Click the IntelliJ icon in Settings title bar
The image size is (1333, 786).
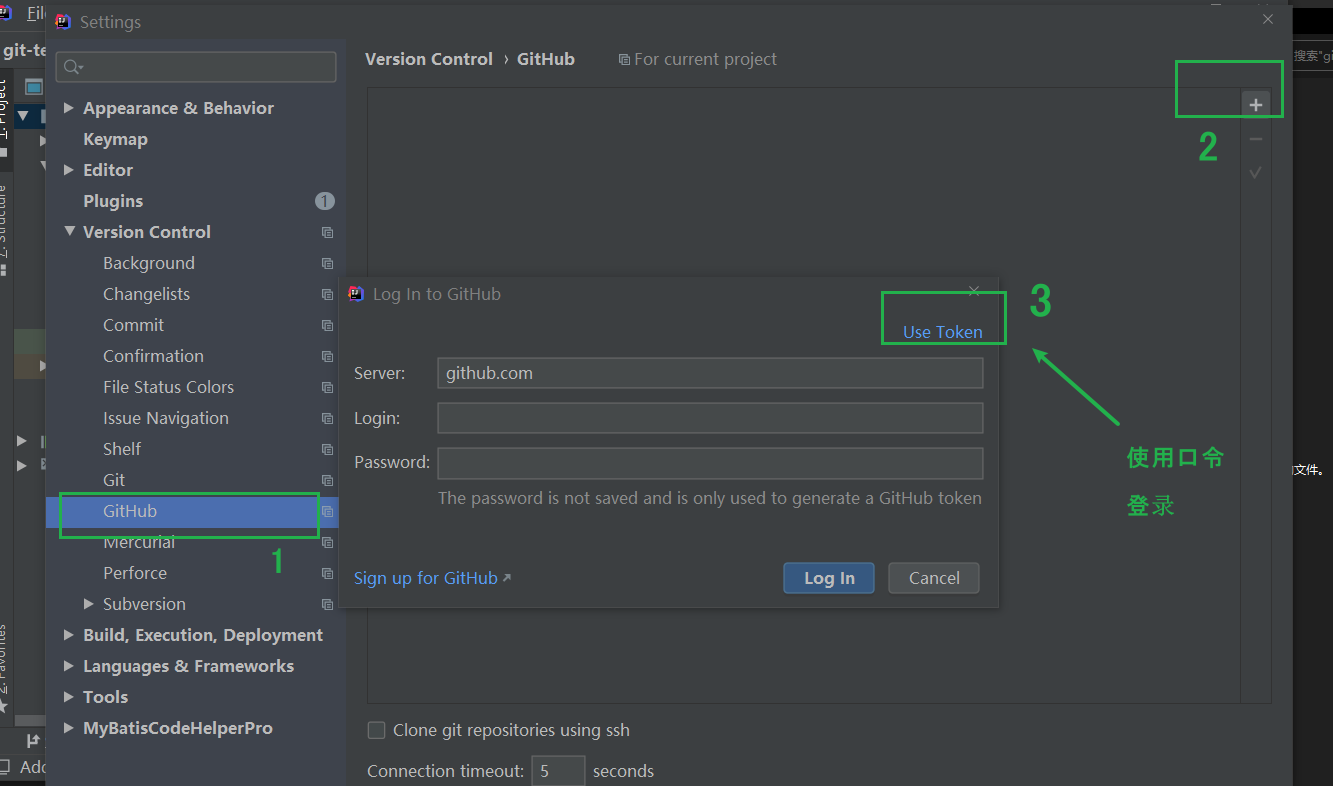(63, 21)
